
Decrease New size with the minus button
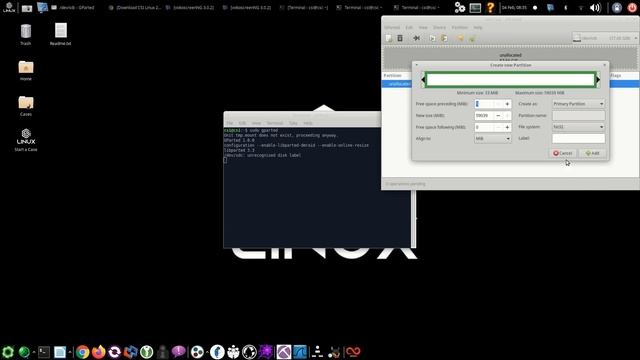tap(498, 116)
